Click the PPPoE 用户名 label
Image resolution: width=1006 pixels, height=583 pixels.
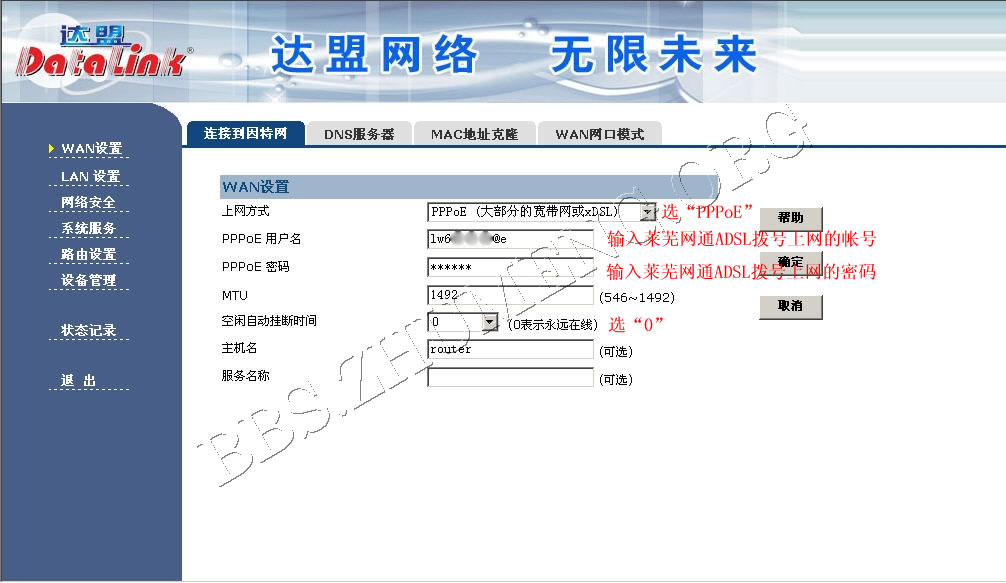(261, 239)
